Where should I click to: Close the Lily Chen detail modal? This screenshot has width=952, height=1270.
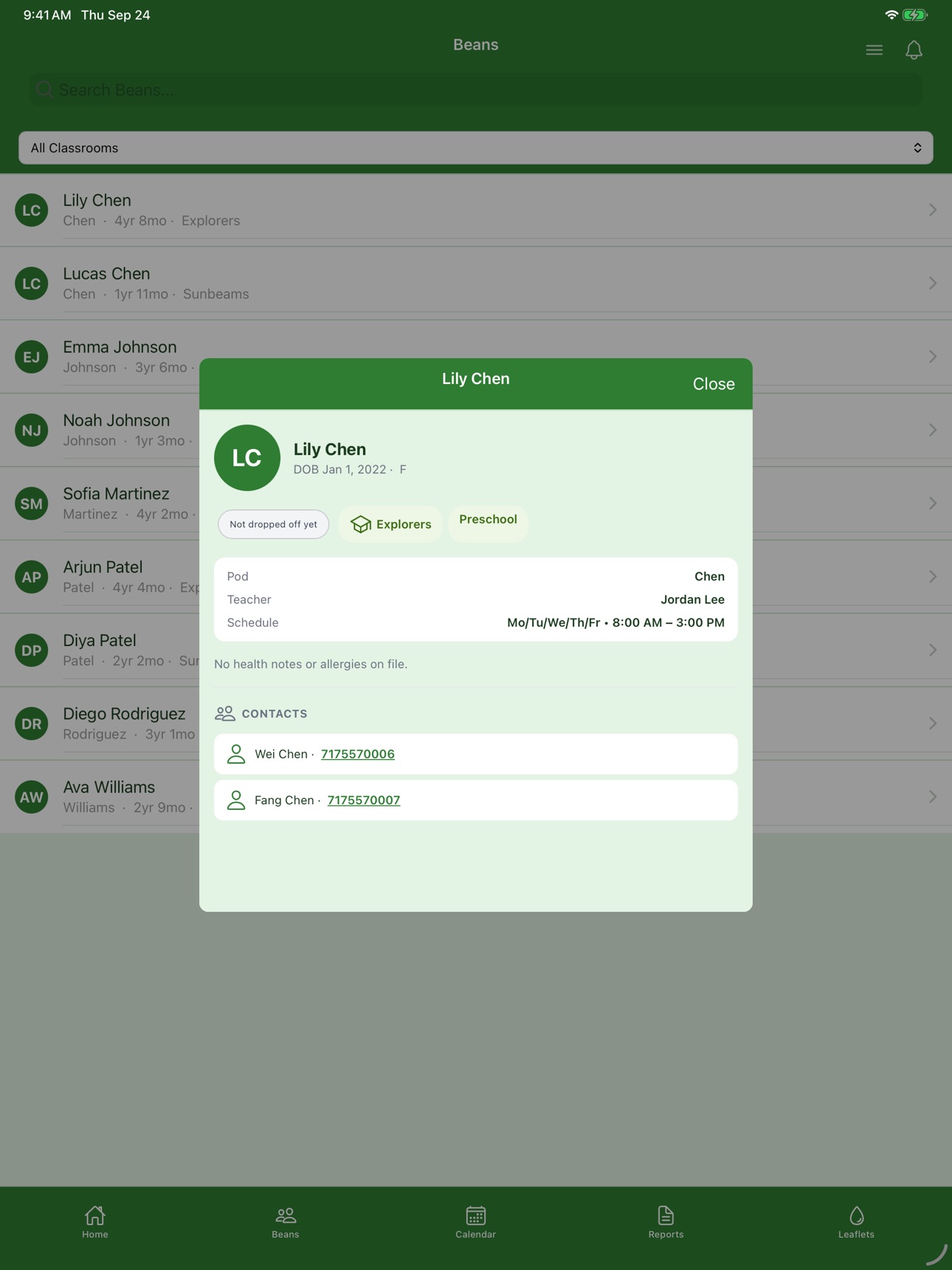point(714,384)
